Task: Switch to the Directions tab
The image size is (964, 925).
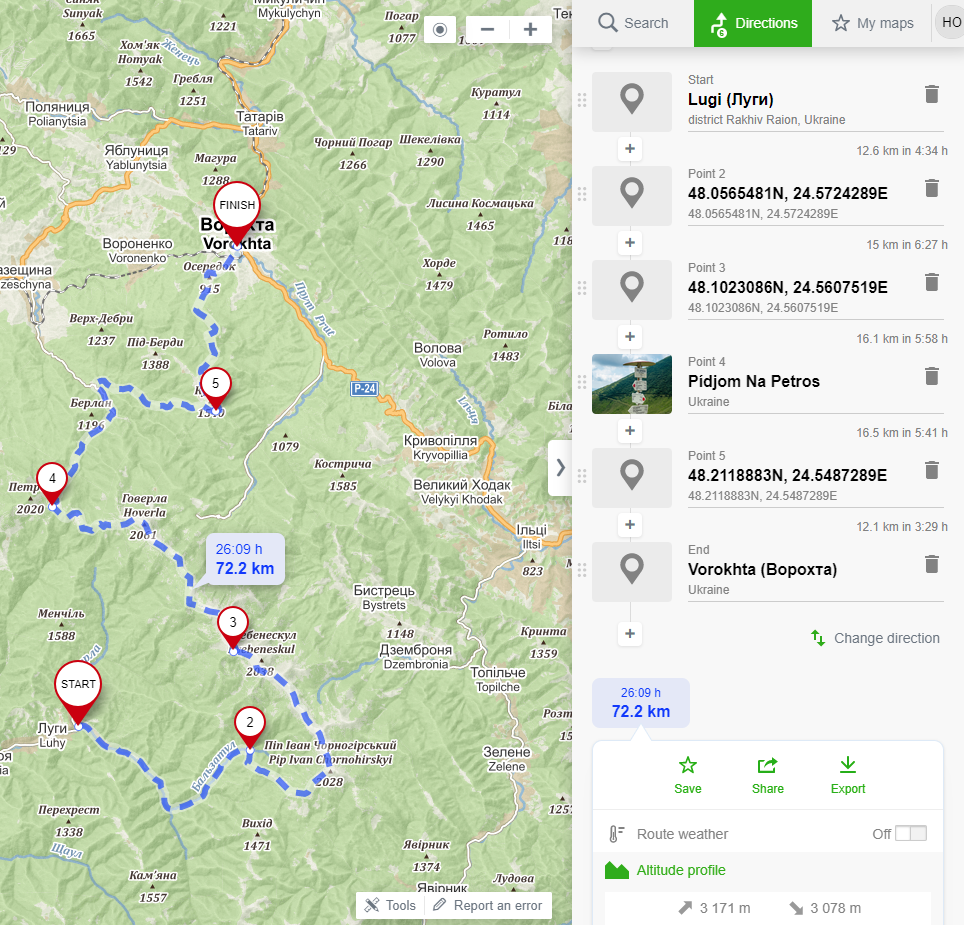Action: [753, 23]
